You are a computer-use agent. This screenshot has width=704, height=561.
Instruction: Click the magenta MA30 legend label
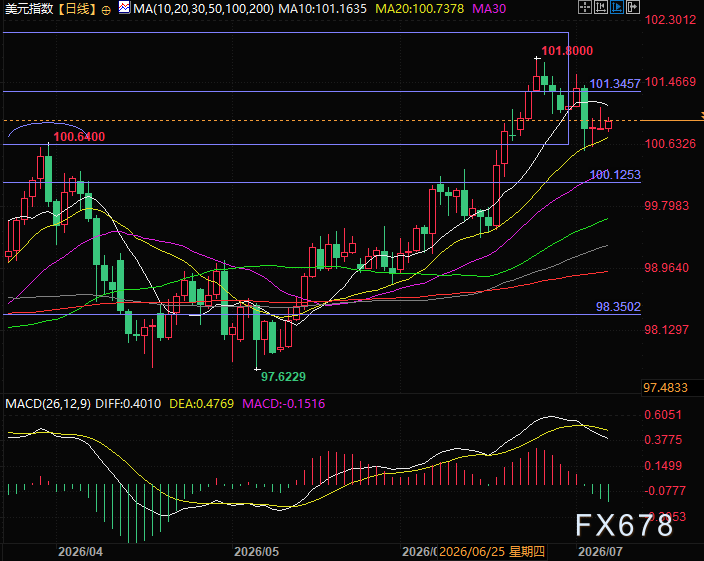coord(489,9)
